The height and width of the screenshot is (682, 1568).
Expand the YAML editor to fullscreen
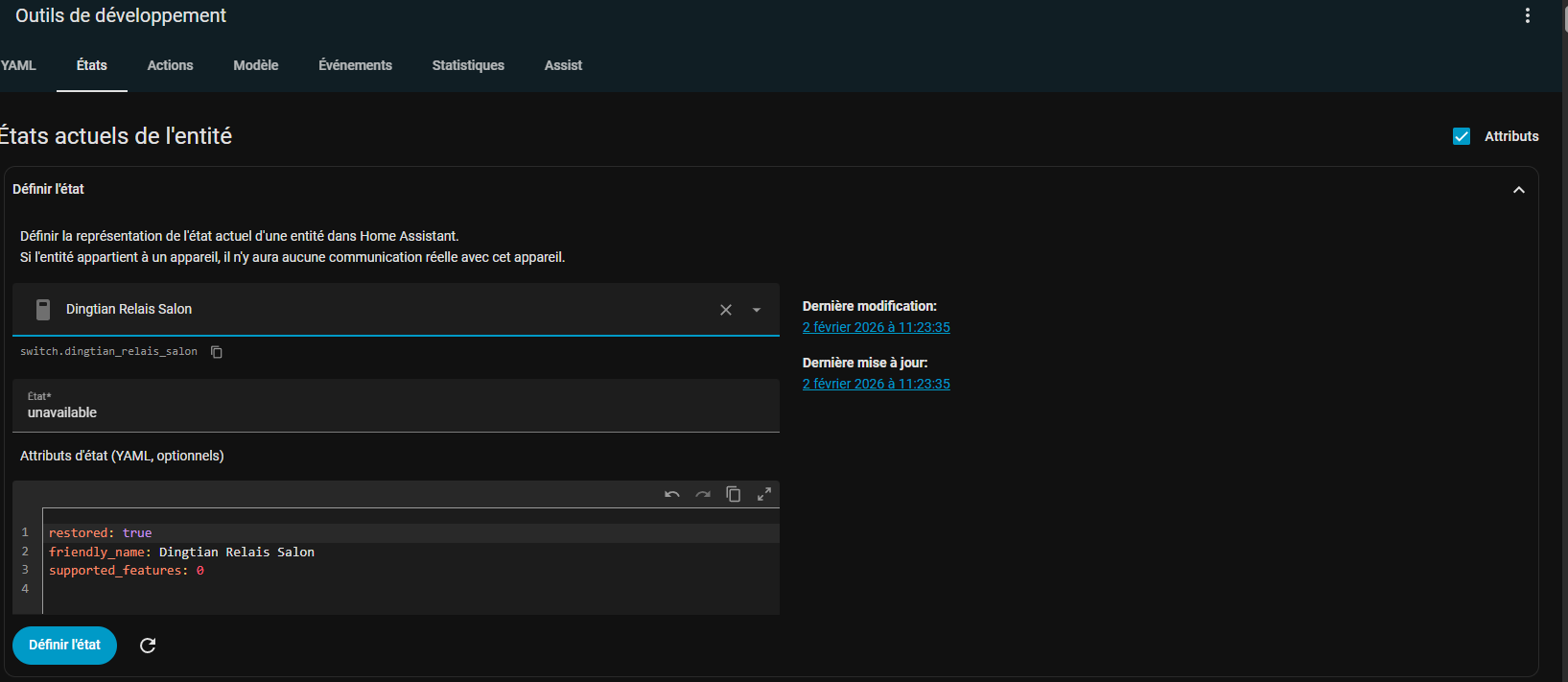click(764, 494)
